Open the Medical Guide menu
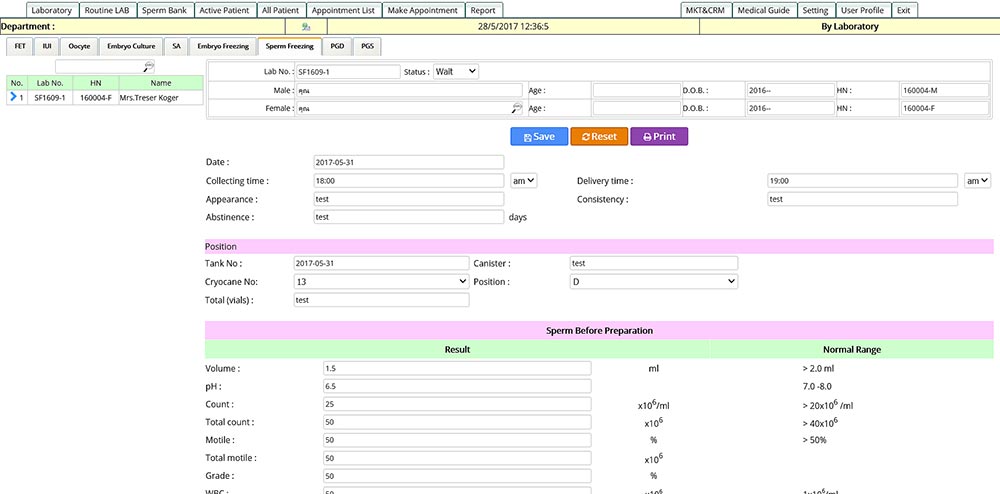The height and width of the screenshot is (494, 1000). click(x=763, y=10)
